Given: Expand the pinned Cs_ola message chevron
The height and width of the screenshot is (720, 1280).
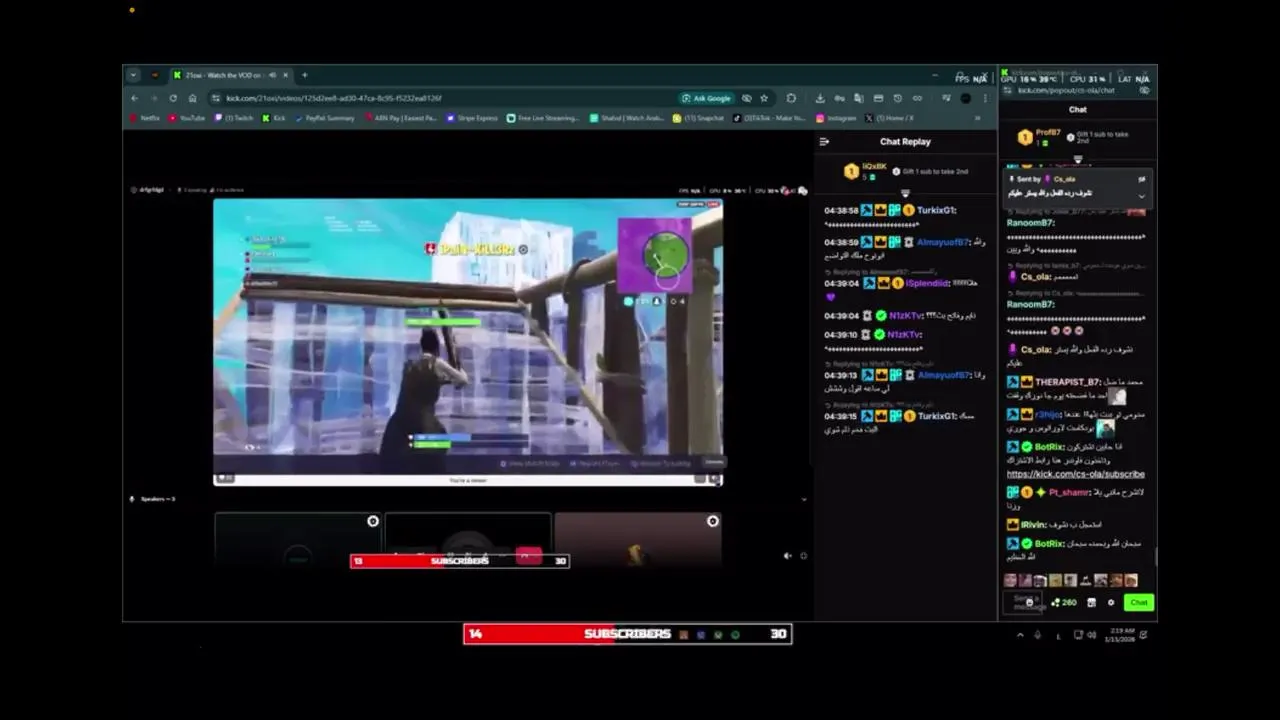Looking at the screenshot, I should pyautogui.click(x=1141, y=196).
